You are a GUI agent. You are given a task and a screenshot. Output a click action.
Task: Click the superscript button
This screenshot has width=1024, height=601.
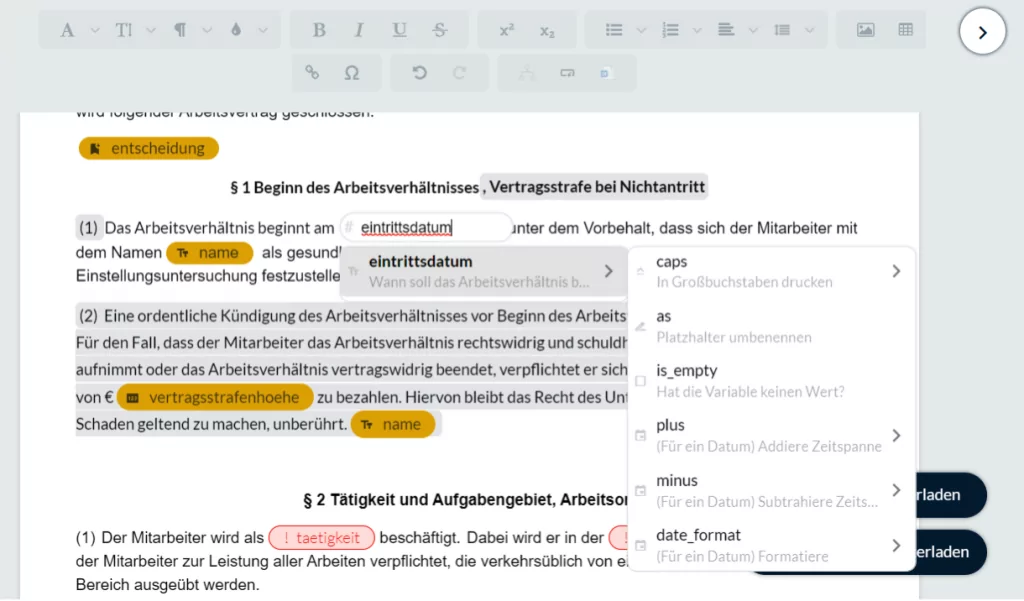(x=506, y=30)
